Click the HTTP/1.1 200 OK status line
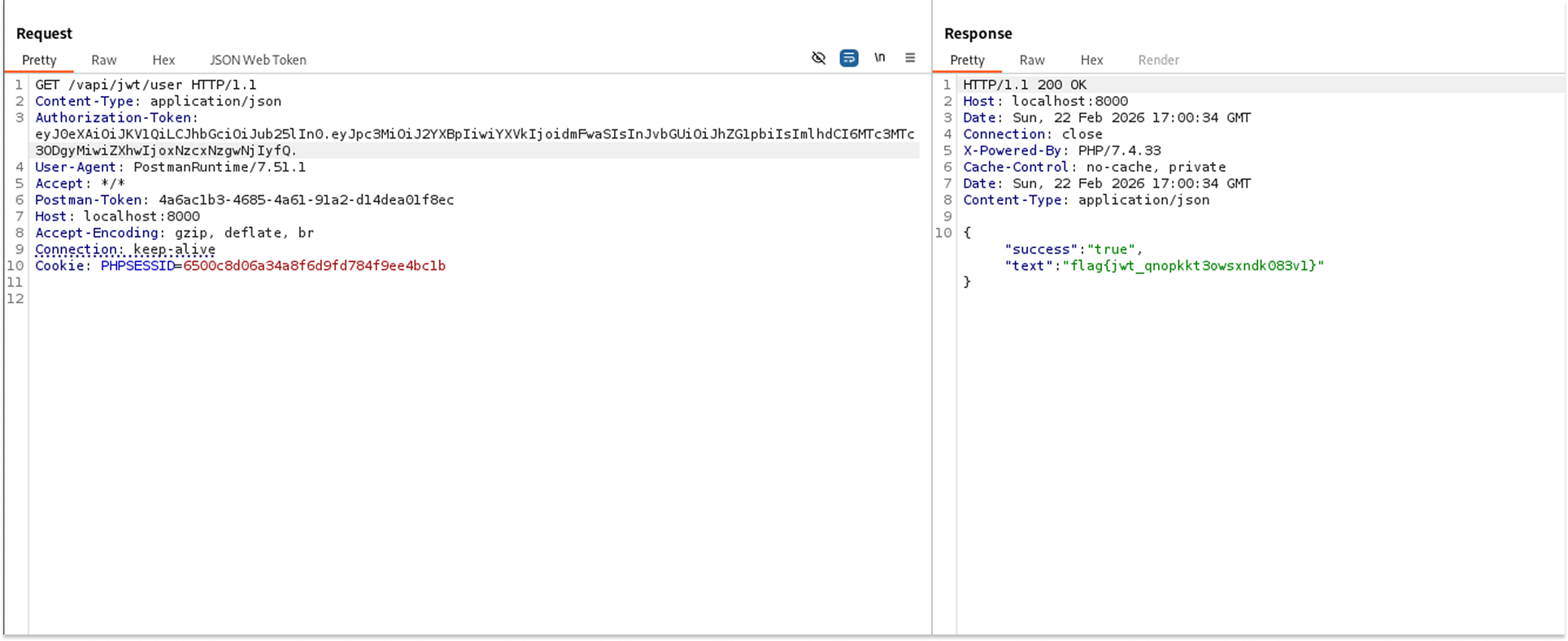The width and height of the screenshot is (1568, 641). tap(1025, 85)
